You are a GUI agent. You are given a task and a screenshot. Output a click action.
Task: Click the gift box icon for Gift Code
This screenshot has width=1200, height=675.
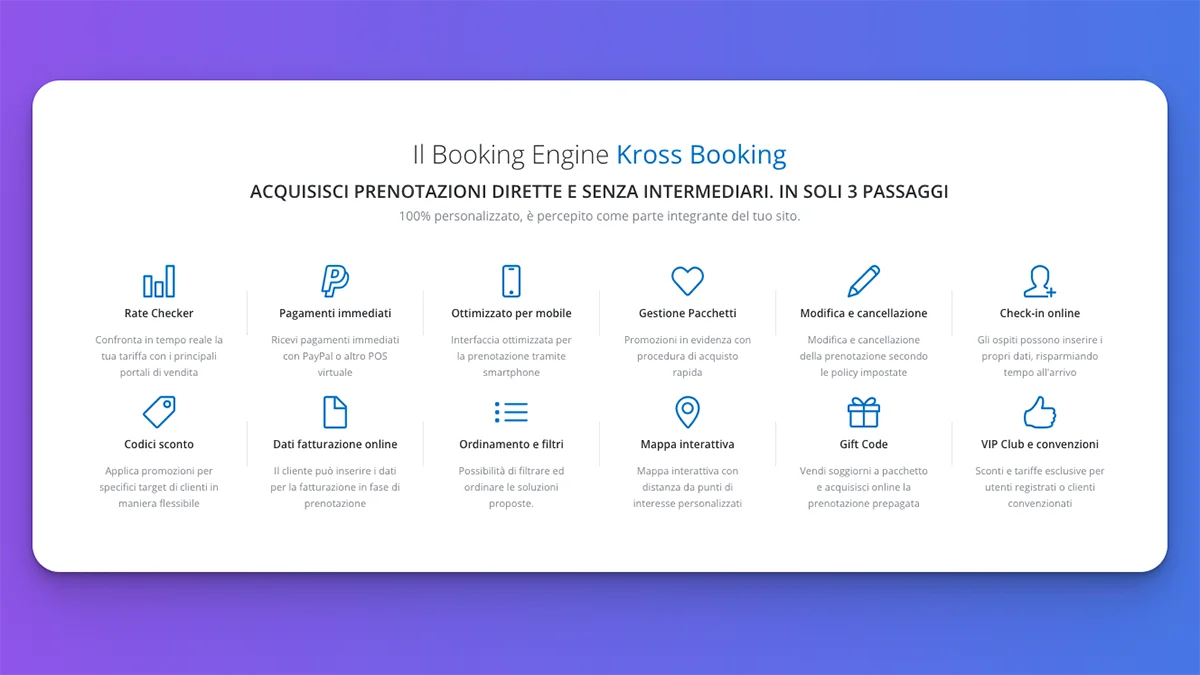pyautogui.click(x=864, y=412)
